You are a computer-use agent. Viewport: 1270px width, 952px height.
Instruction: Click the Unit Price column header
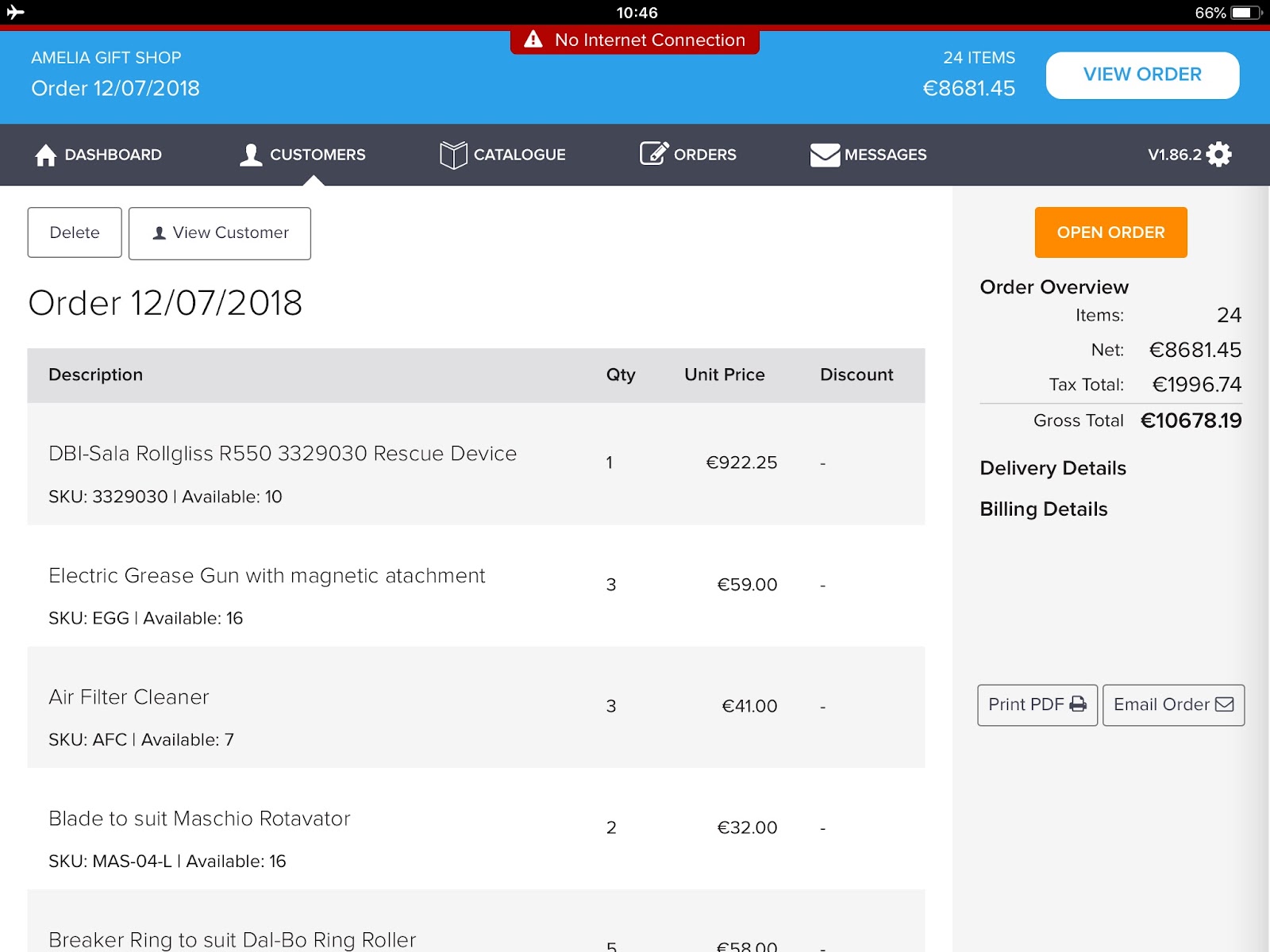click(725, 374)
